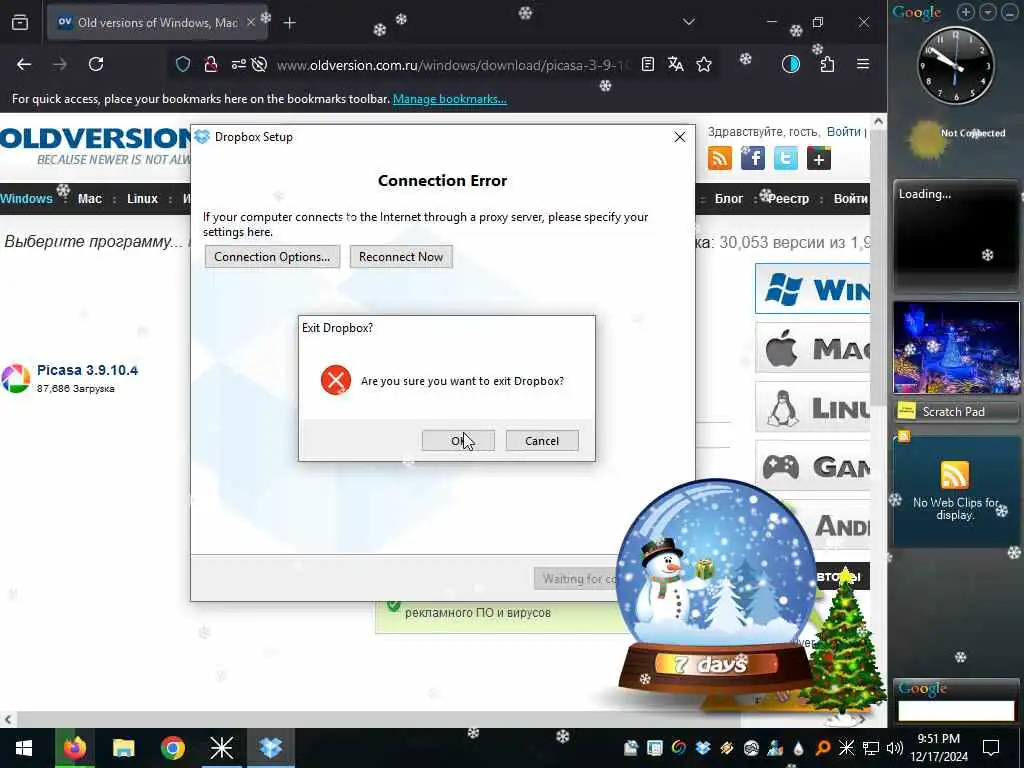Open the Реестр nav item
The width and height of the screenshot is (1024, 768).
[788, 199]
